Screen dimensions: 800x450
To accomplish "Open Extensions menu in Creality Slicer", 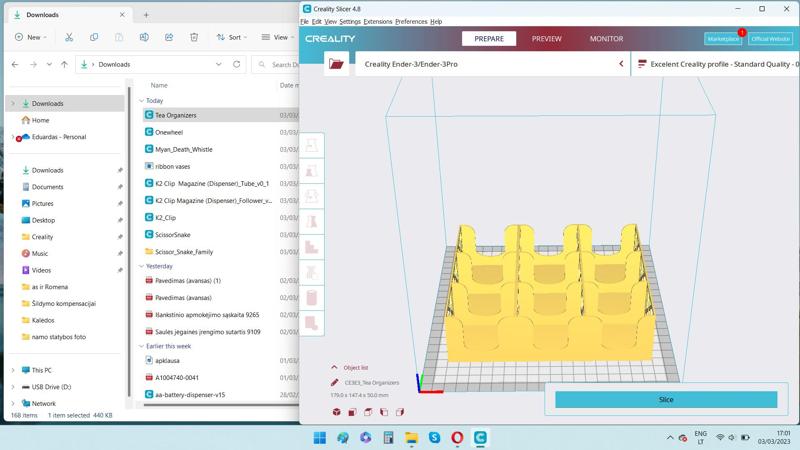I will (378, 21).
